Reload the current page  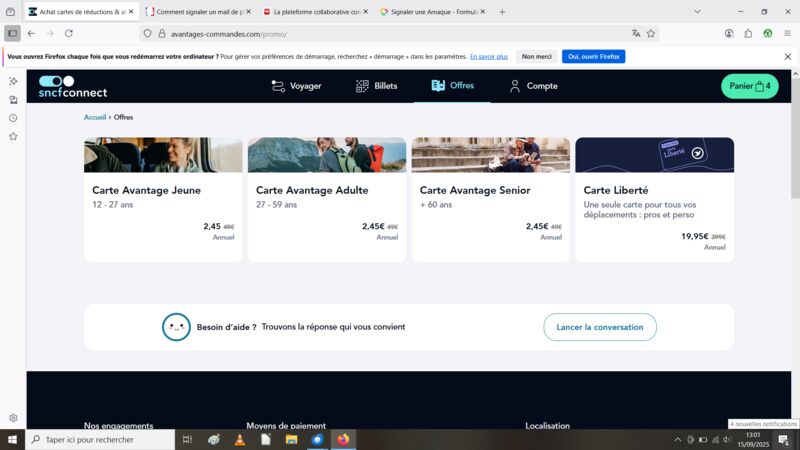(x=69, y=34)
